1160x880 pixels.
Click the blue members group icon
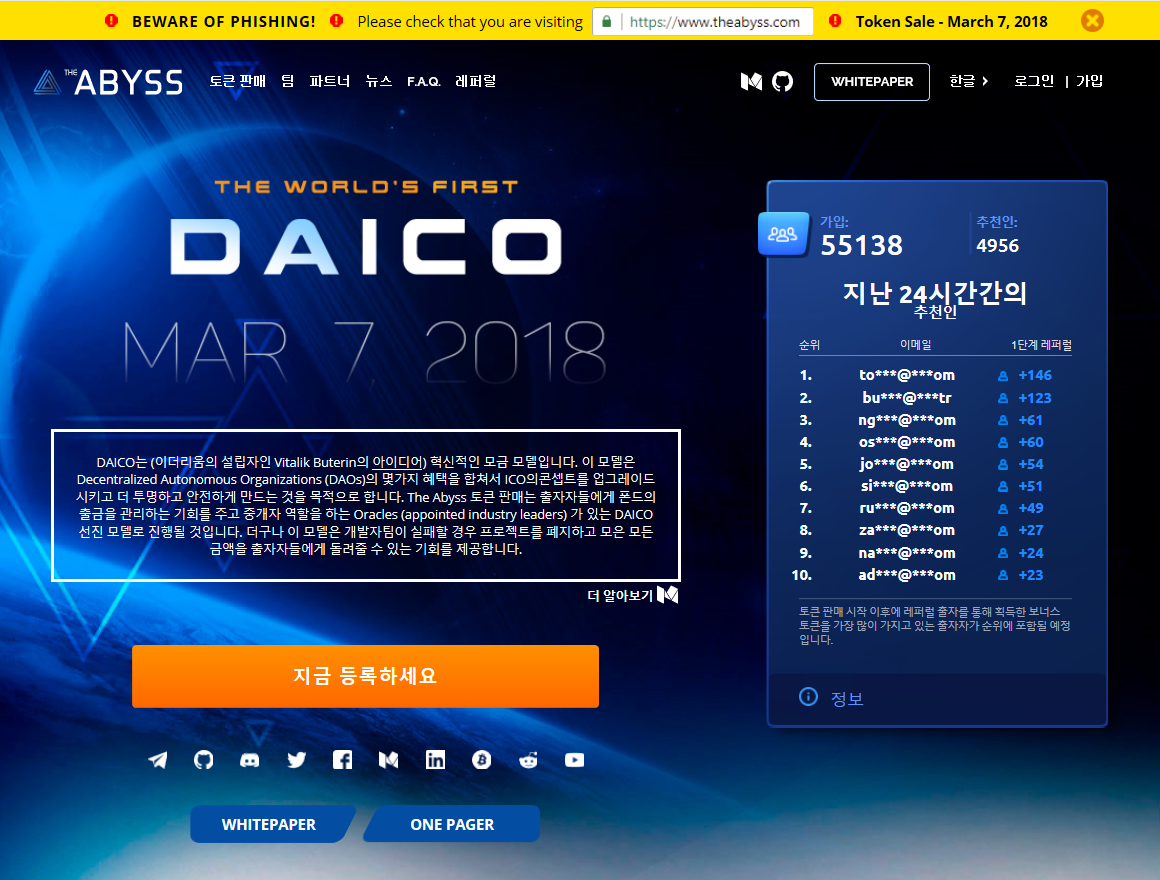[x=783, y=234]
